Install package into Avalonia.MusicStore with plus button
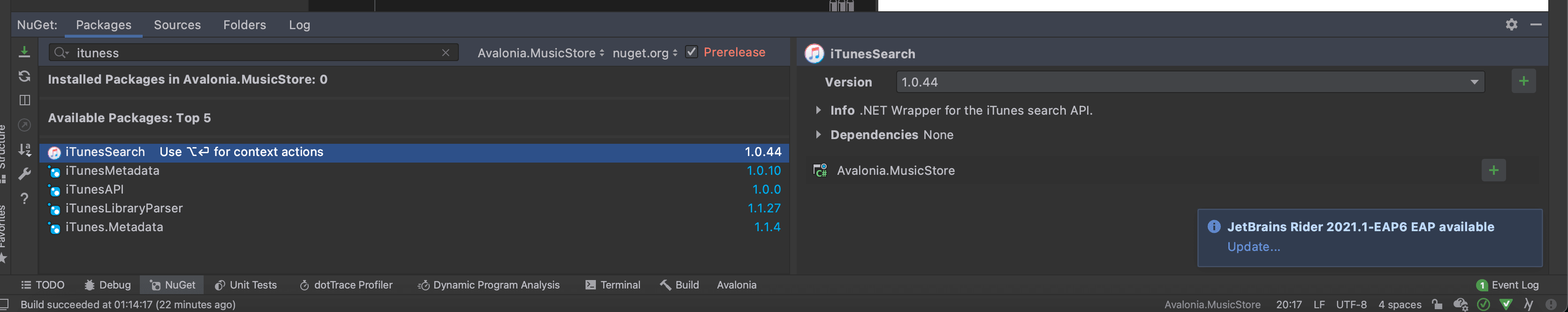This screenshot has width=1568, height=312. coord(1493,171)
